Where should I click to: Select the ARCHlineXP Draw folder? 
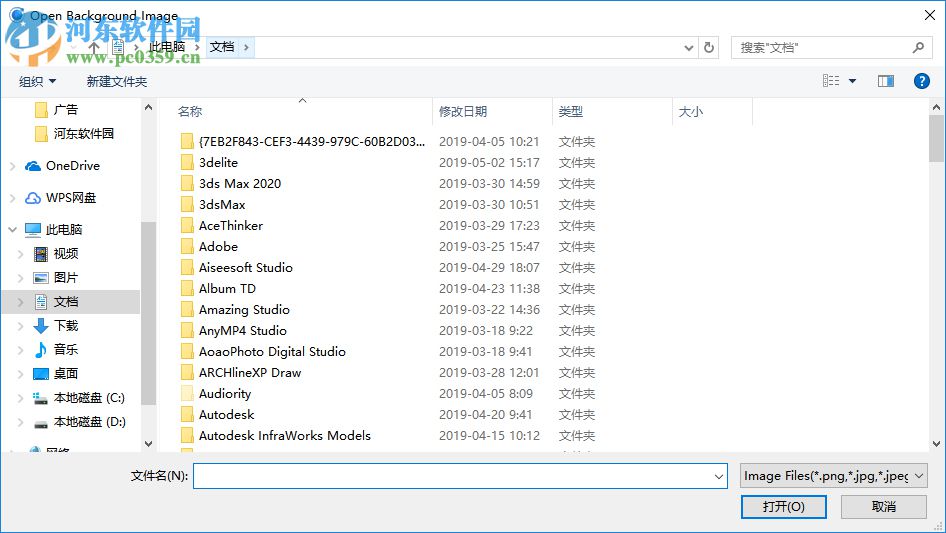(x=250, y=372)
